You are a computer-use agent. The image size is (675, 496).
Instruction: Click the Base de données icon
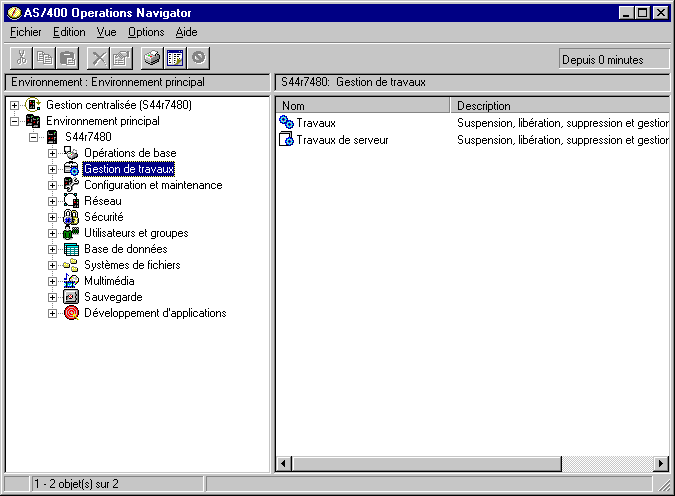tap(71, 249)
